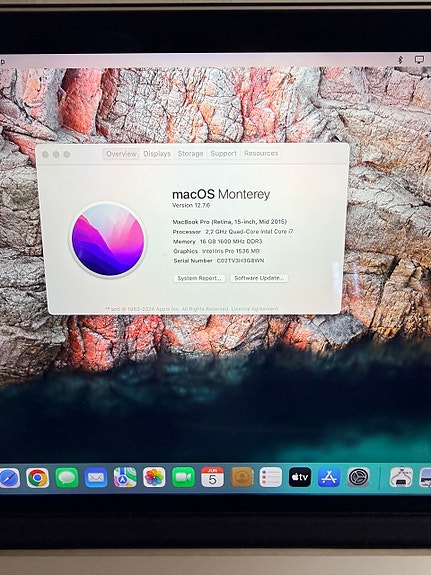Switch to the Storage tab
The height and width of the screenshot is (575, 431).
190,154
